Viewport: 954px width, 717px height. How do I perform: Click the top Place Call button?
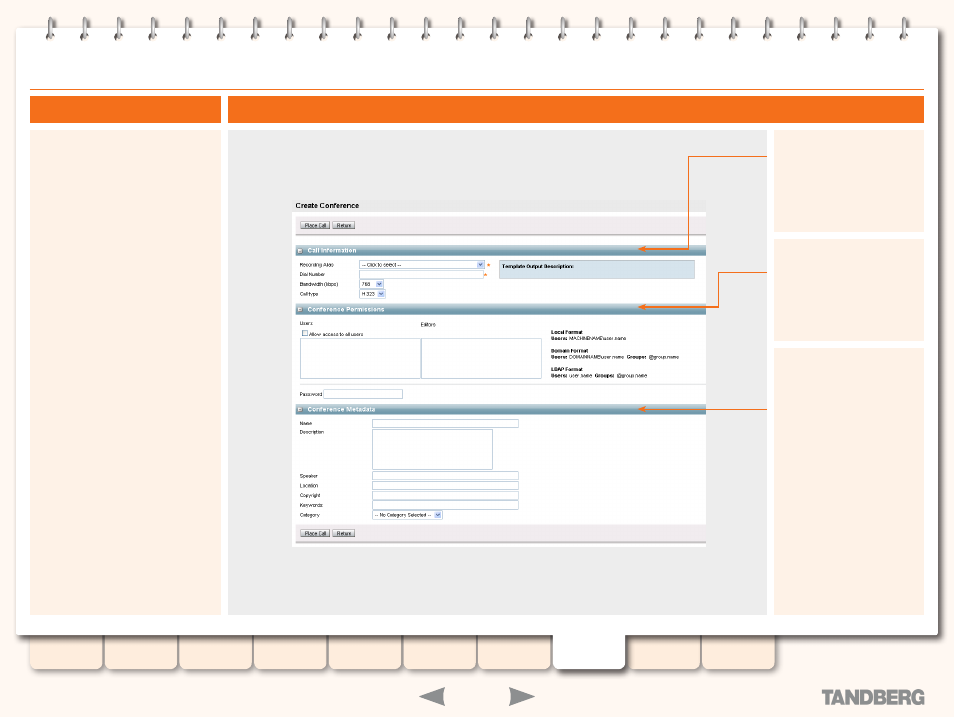pyautogui.click(x=315, y=225)
